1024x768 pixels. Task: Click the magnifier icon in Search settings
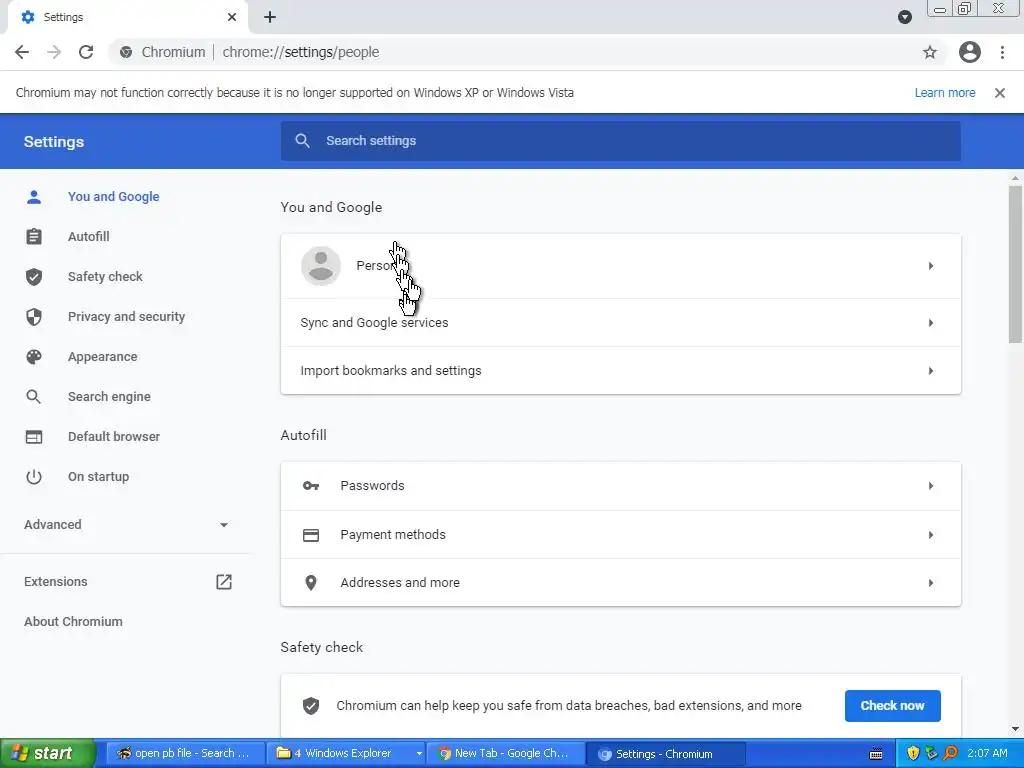pyautogui.click(x=302, y=140)
